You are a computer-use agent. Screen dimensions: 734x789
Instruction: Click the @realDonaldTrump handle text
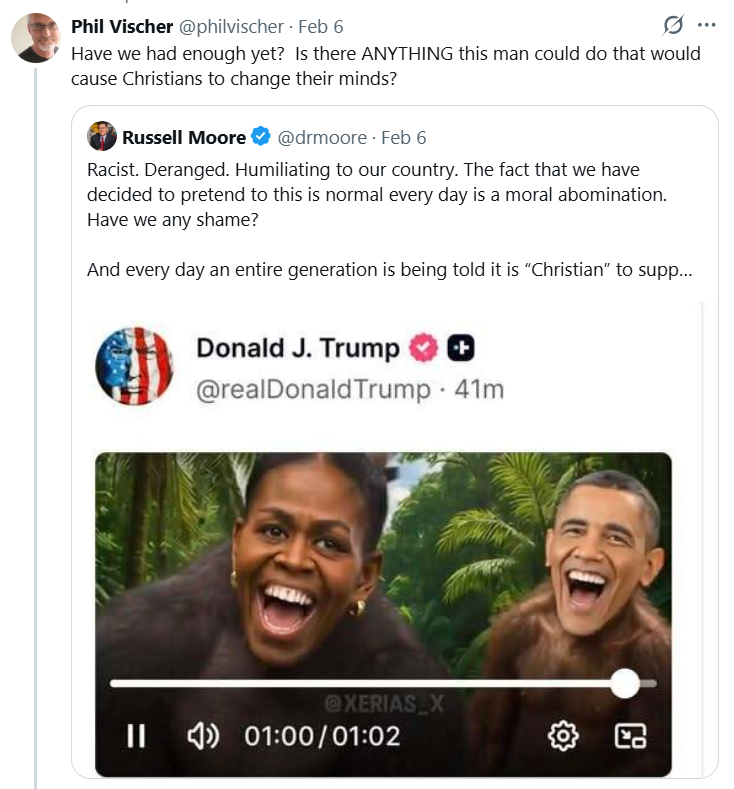pos(313,387)
